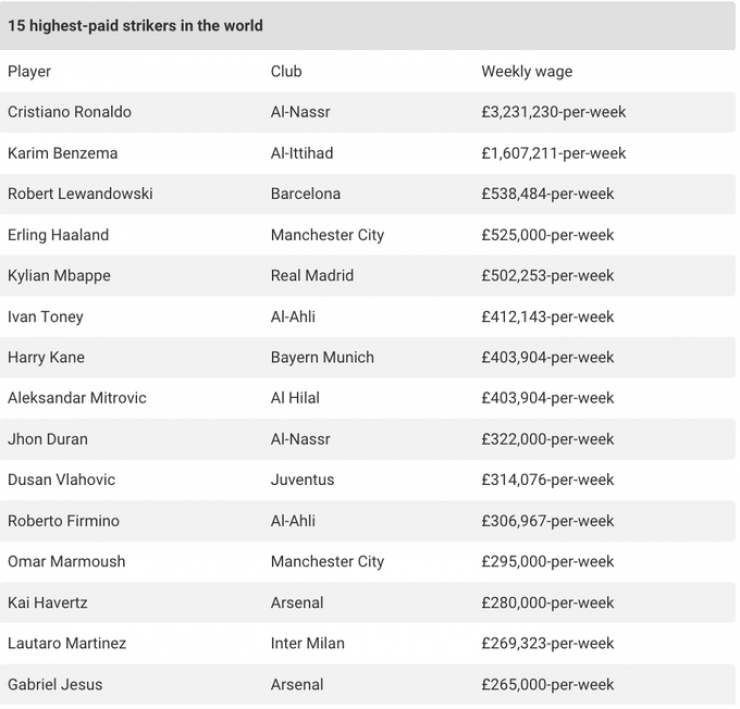740x709 pixels.
Task: Click Real Madrid club cell for Mbappe
Action: 312,276
